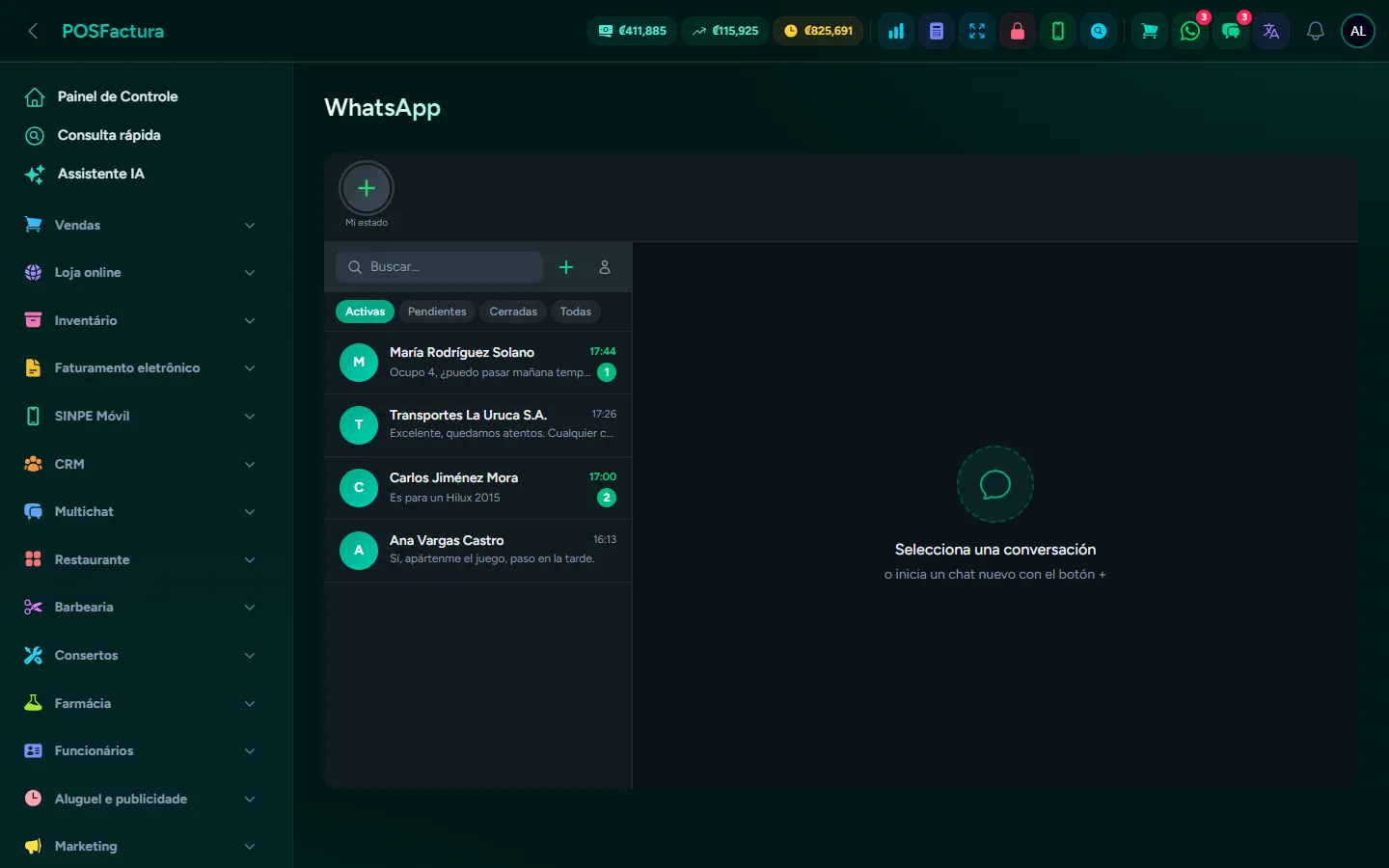Click the Buscar search field
1389x868 pixels.
pos(439,267)
